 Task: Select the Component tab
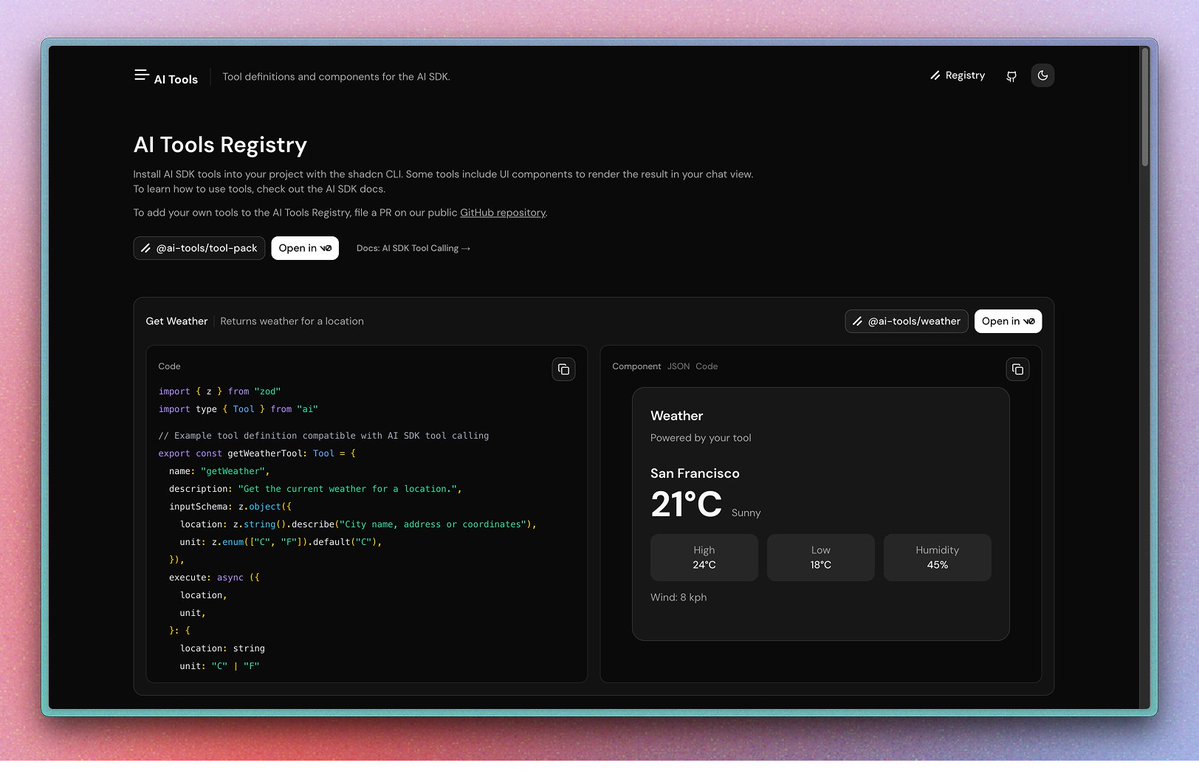636,367
